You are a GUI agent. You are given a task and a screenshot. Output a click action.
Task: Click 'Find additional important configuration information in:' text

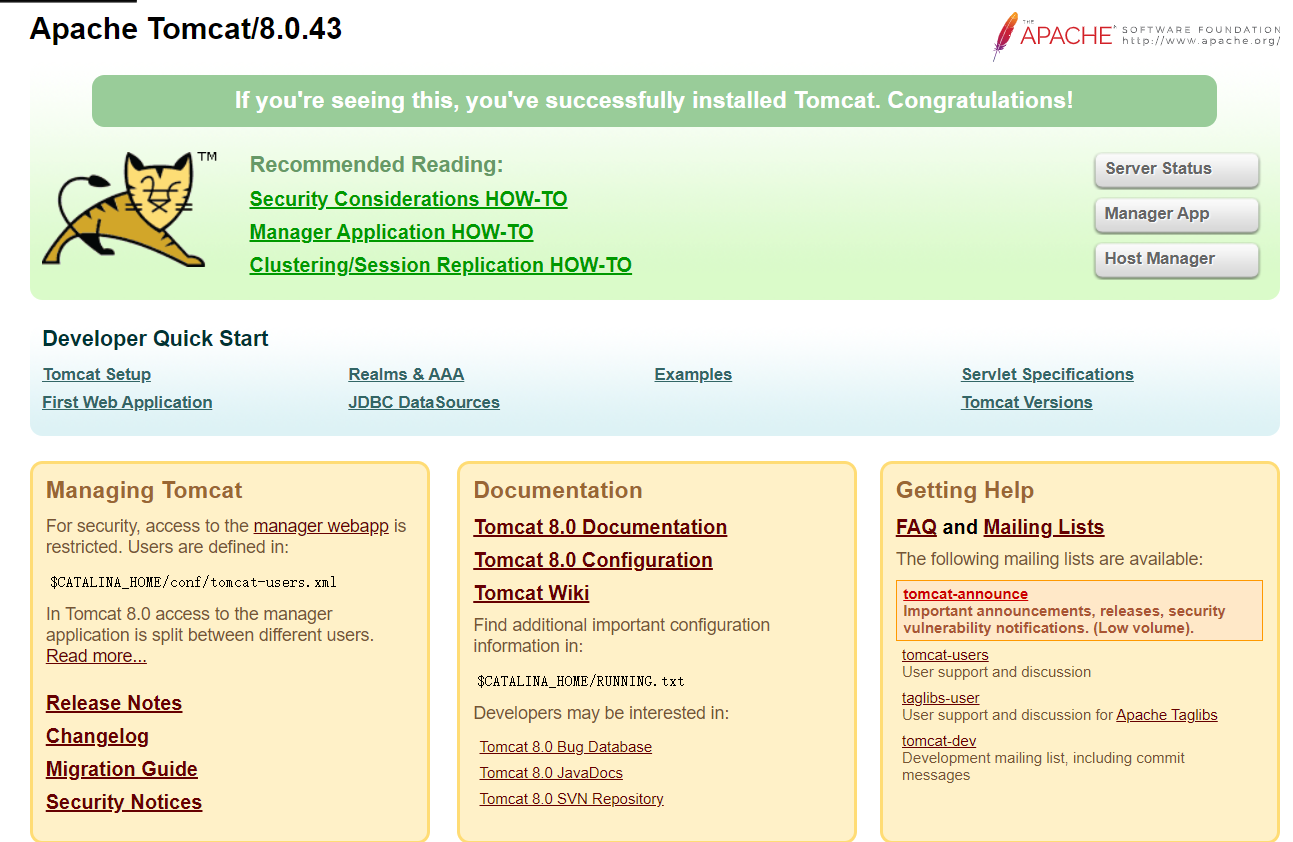622,635
